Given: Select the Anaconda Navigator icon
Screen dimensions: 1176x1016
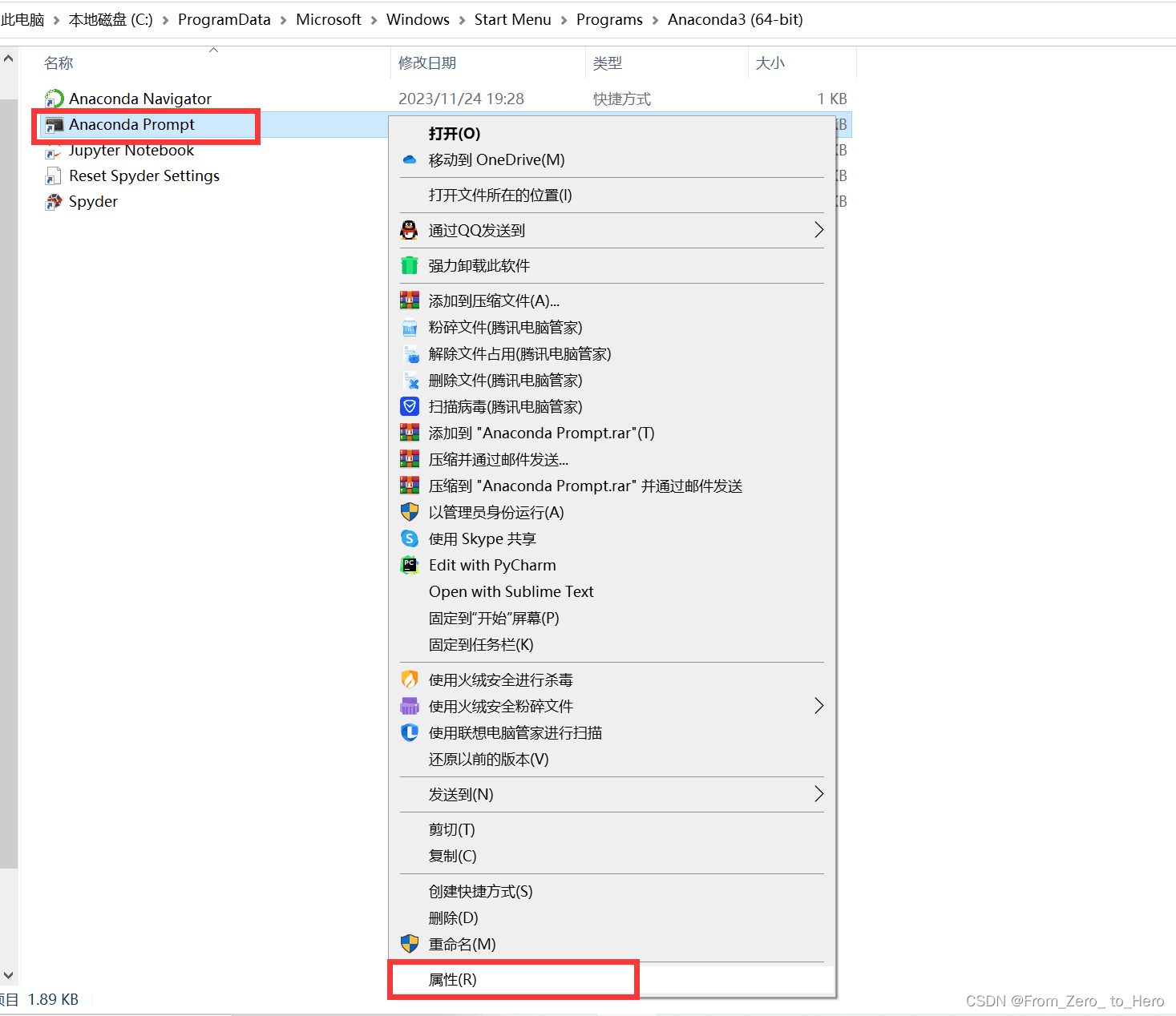Looking at the screenshot, I should 54,98.
